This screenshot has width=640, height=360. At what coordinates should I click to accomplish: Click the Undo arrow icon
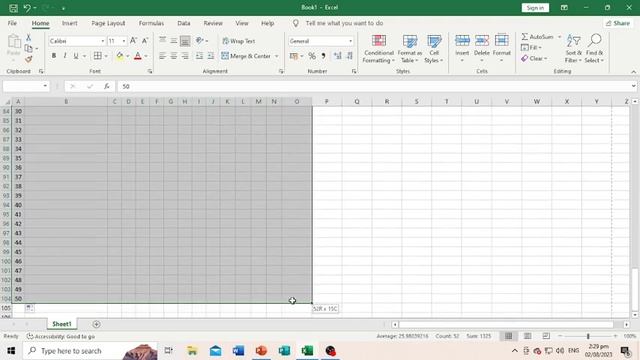pos(27,8)
